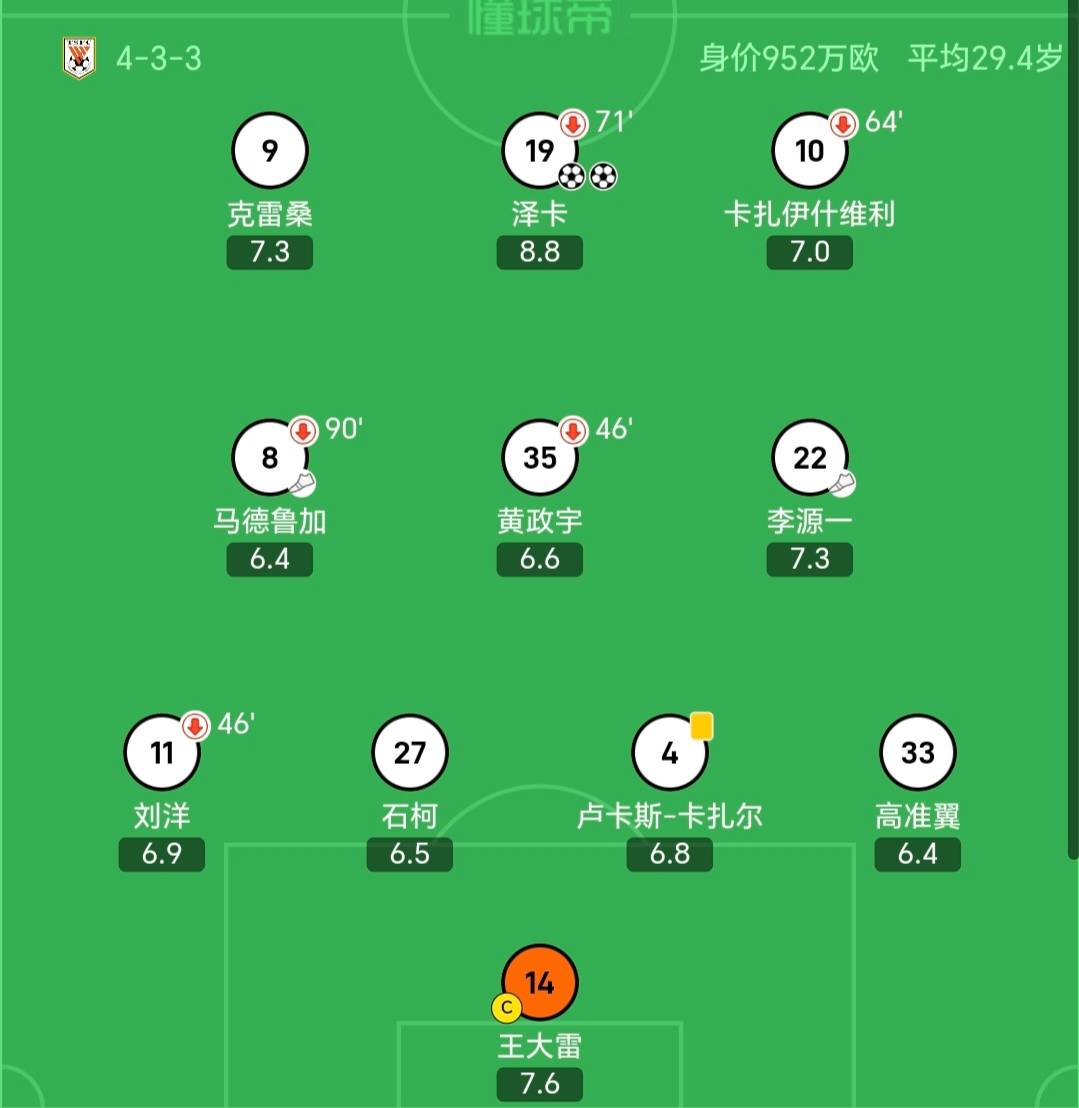Click the average age 平均29.4岁 text
This screenshot has width=1079, height=1108.
tap(984, 58)
